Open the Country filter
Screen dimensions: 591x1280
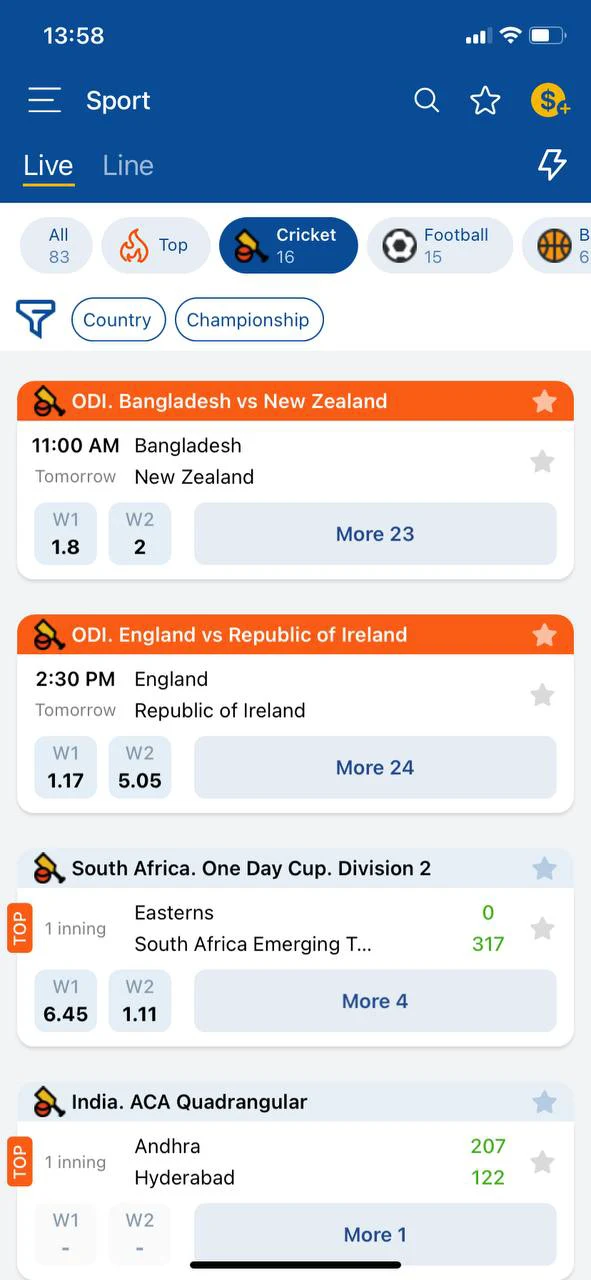click(x=118, y=320)
